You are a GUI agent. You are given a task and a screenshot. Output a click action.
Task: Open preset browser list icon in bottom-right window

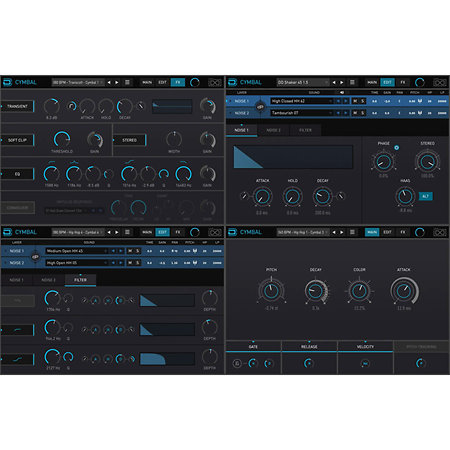(x=352, y=232)
